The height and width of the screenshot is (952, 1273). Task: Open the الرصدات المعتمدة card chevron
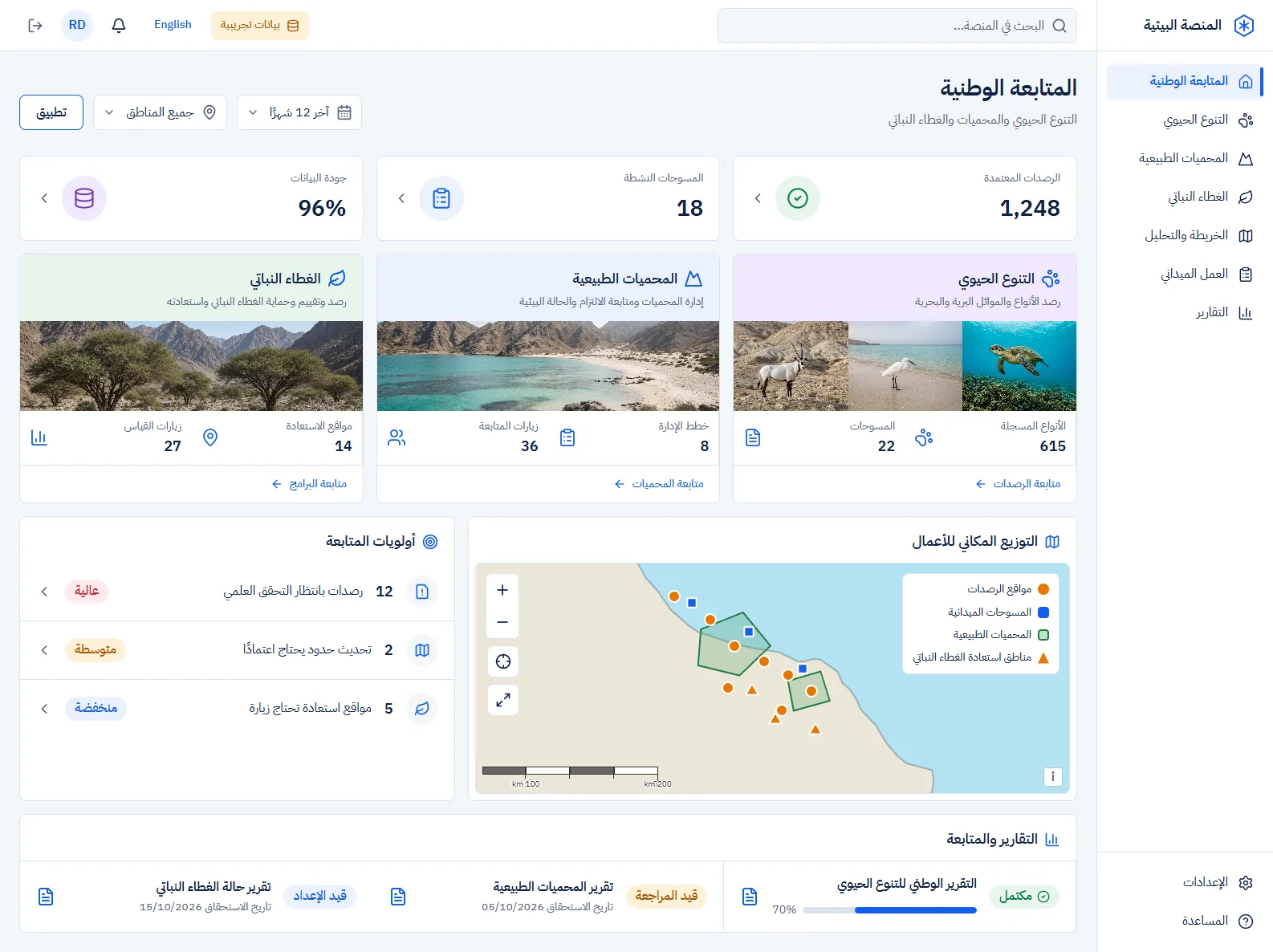click(758, 198)
